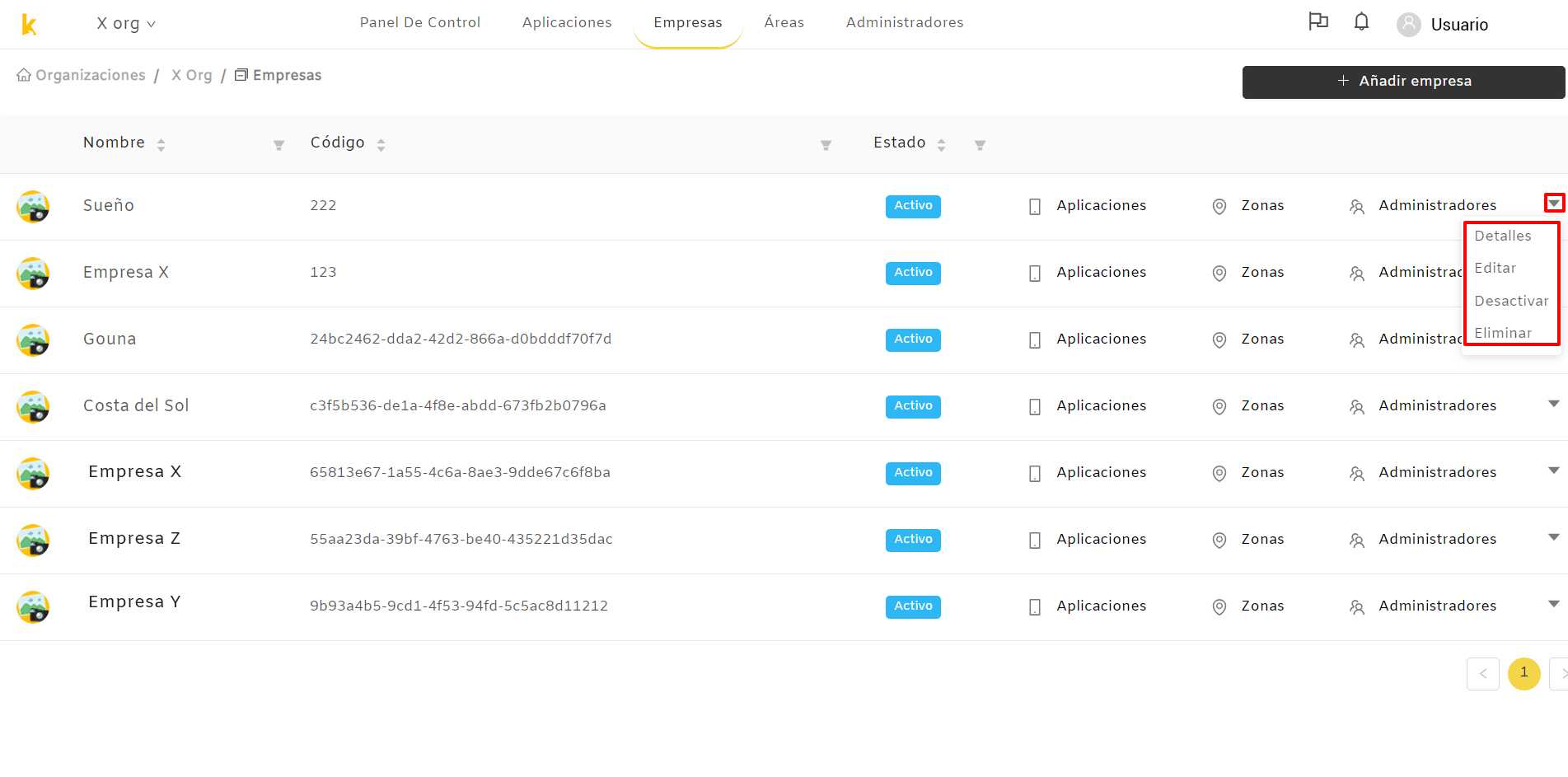Click the Empresa Y avatar image
Viewport: 1568px width, 777px height.
[x=33, y=607]
